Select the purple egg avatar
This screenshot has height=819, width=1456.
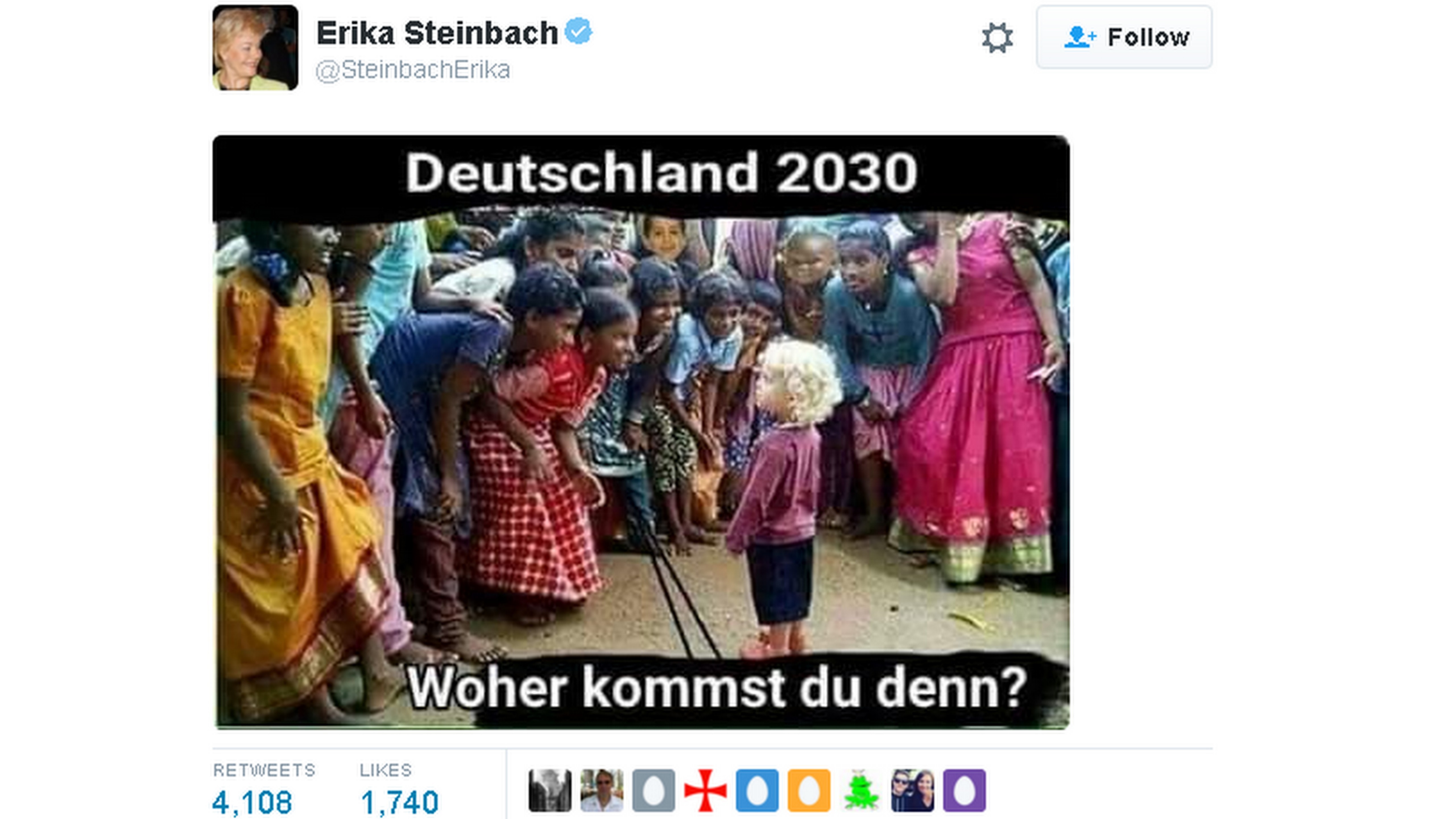tap(964, 790)
